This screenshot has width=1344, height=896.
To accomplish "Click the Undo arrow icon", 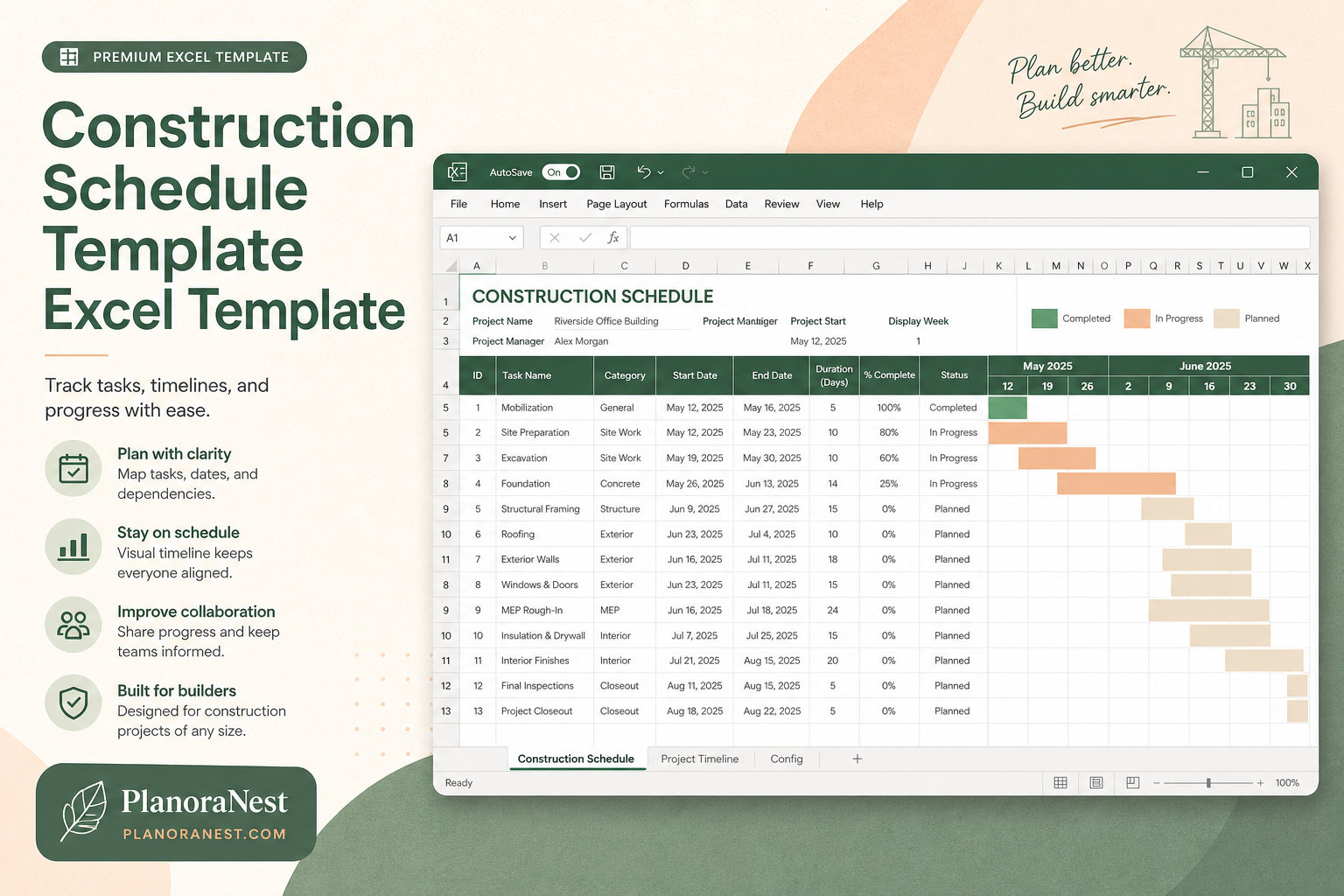I will click(644, 171).
